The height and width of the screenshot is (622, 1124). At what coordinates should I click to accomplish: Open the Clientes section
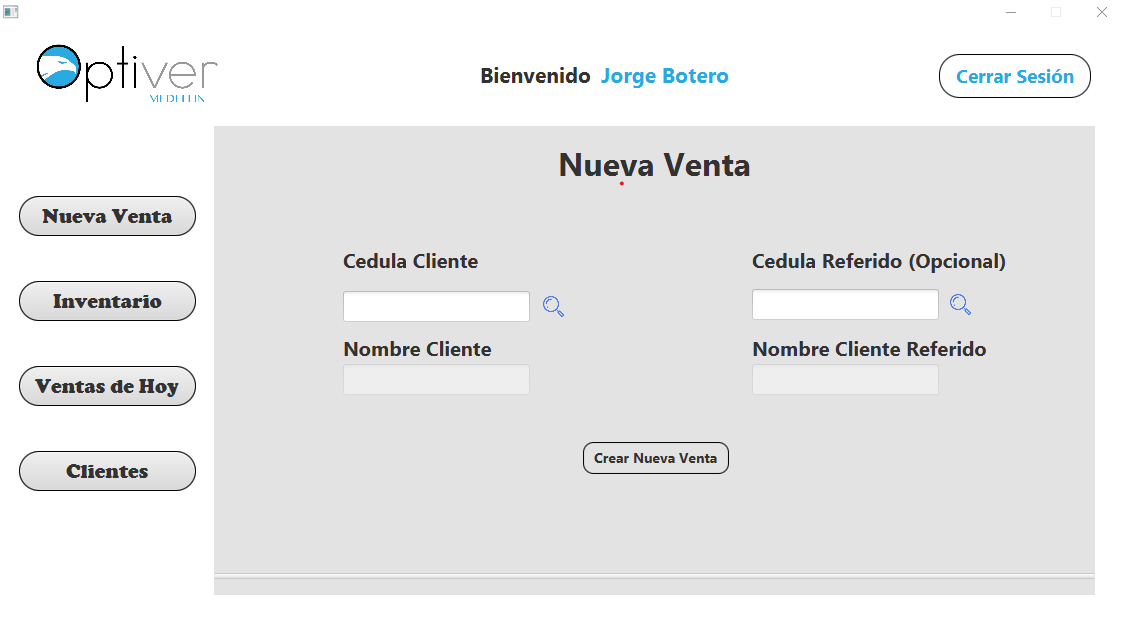[x=107, y=470]
